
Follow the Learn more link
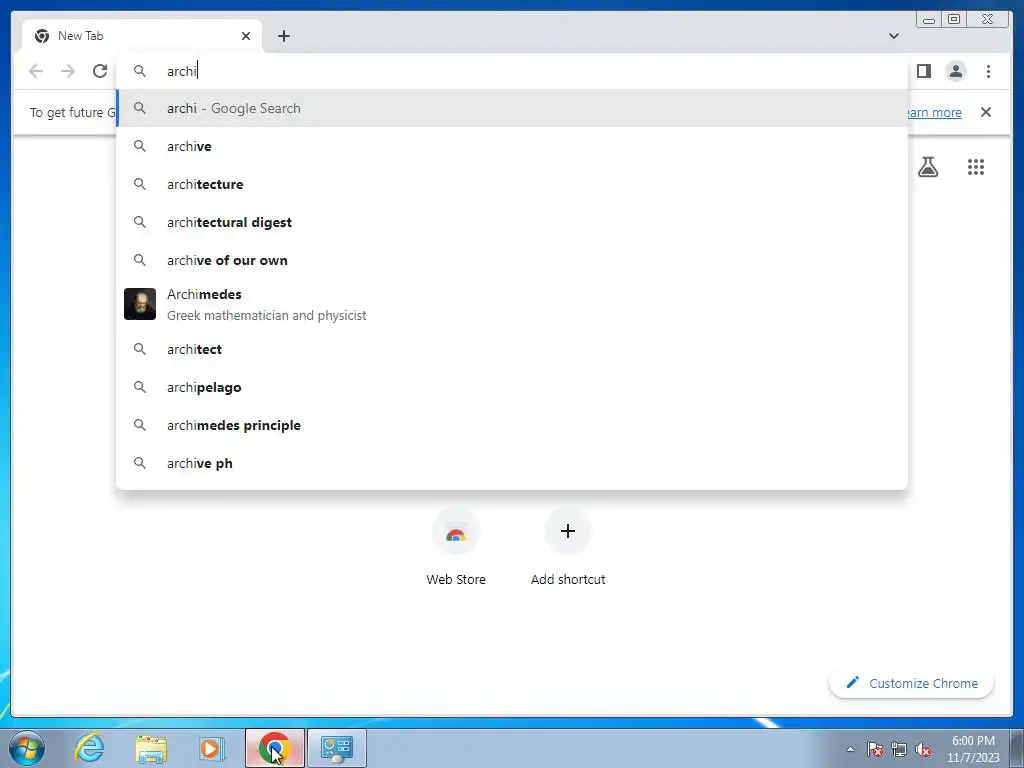934,112
